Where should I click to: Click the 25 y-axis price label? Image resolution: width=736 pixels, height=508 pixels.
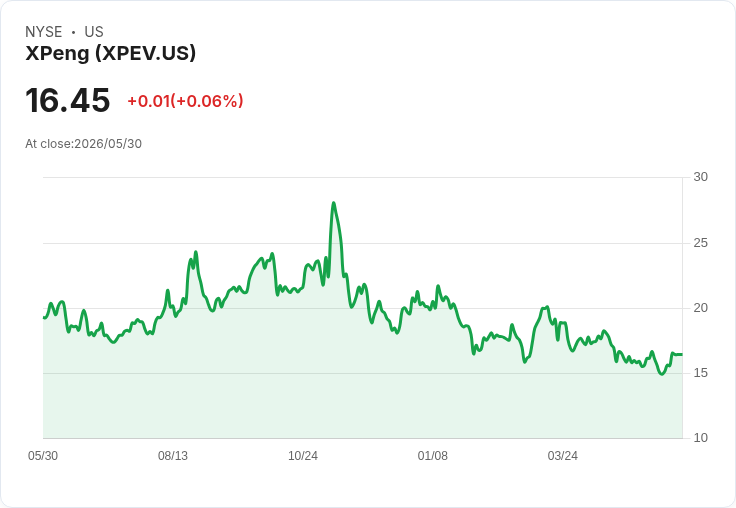[x=700, y=243]
